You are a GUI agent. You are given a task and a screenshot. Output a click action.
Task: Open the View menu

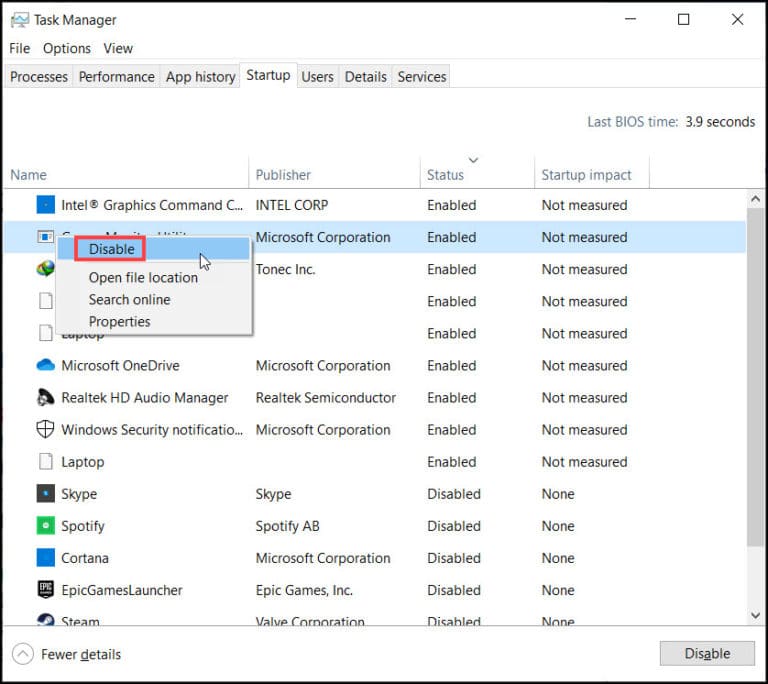tap(118, 49)
